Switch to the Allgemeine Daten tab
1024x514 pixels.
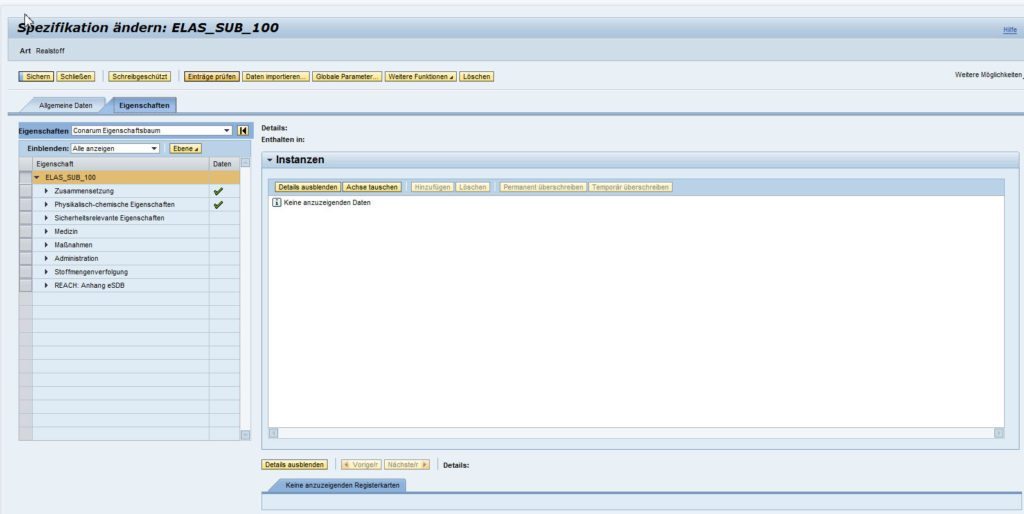(x=65, y=105)
